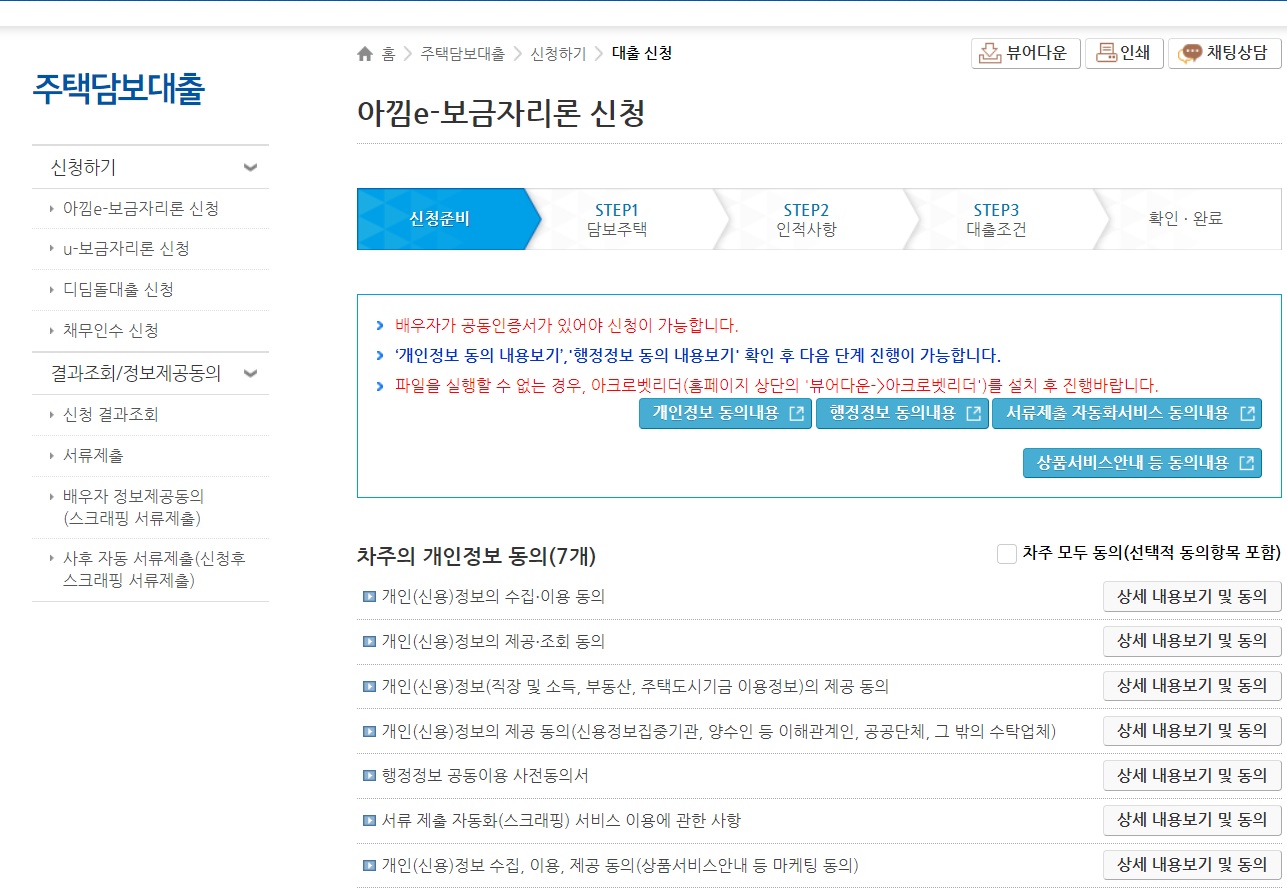Click the chat bubble icon on 채팅상담
1287x891 pixels.
[x=1190, y=54]
